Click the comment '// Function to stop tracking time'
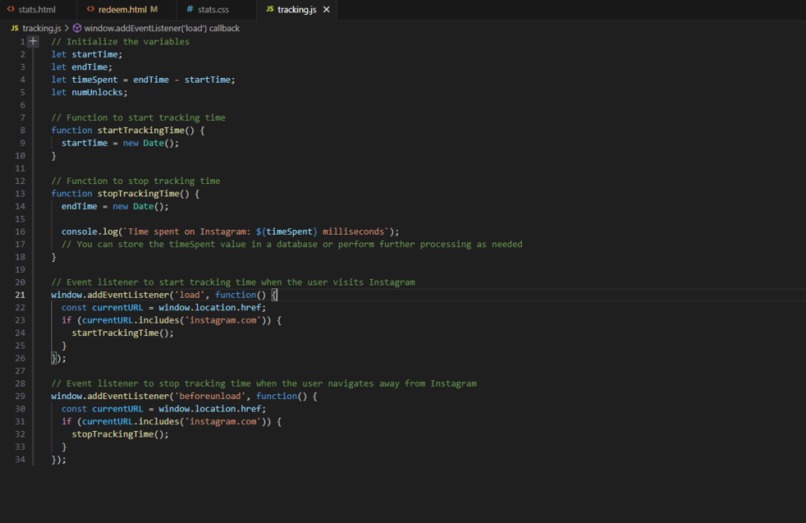Viewport: 806px width, 523px height. point(135,181)
